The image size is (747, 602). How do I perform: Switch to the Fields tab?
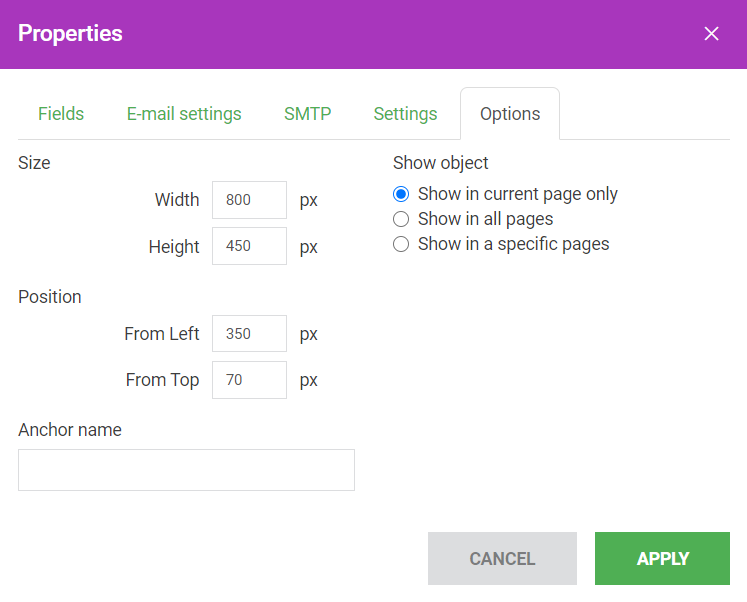[x=61, y=114]
